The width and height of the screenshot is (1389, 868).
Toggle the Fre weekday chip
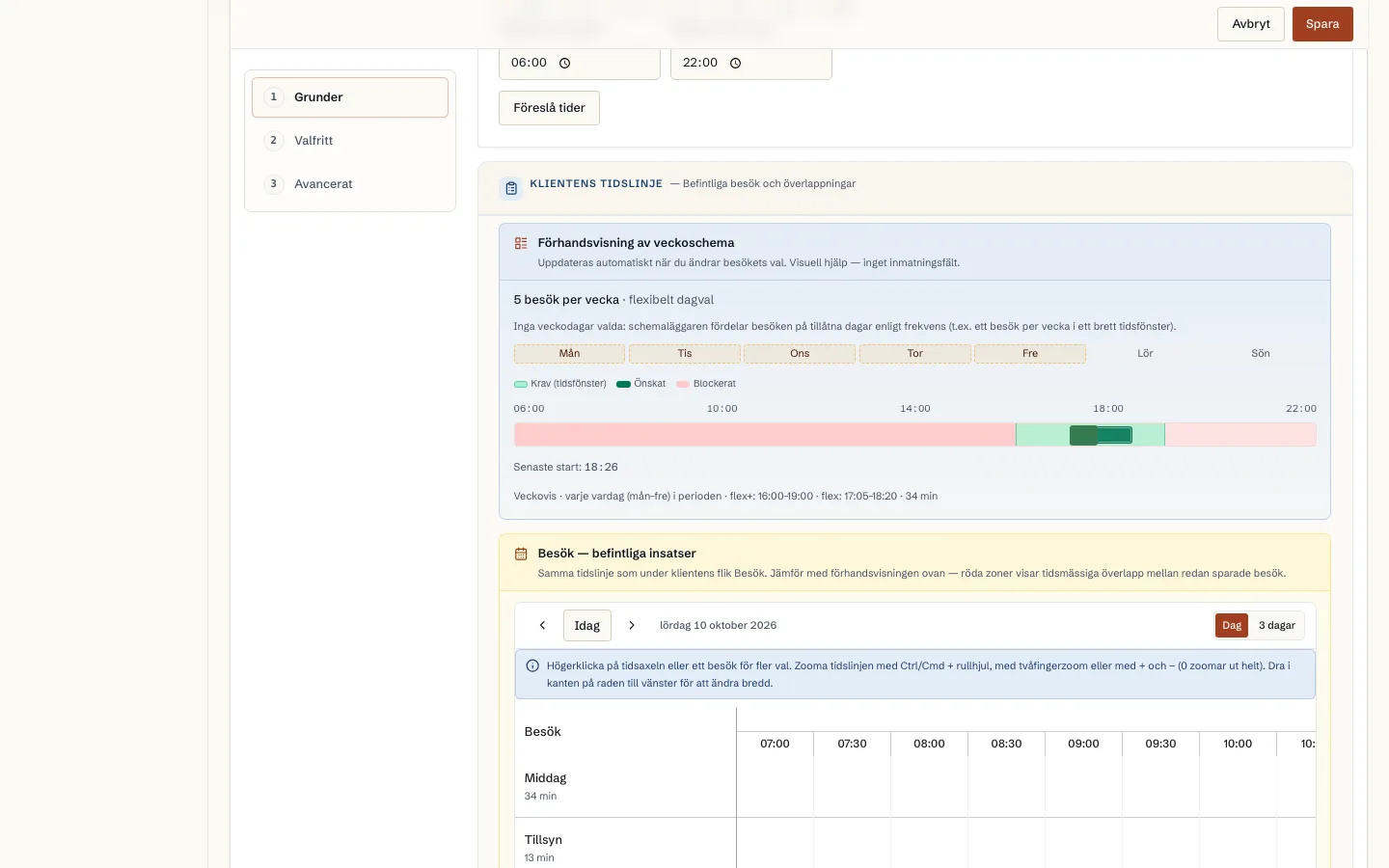pos(1030,354)
